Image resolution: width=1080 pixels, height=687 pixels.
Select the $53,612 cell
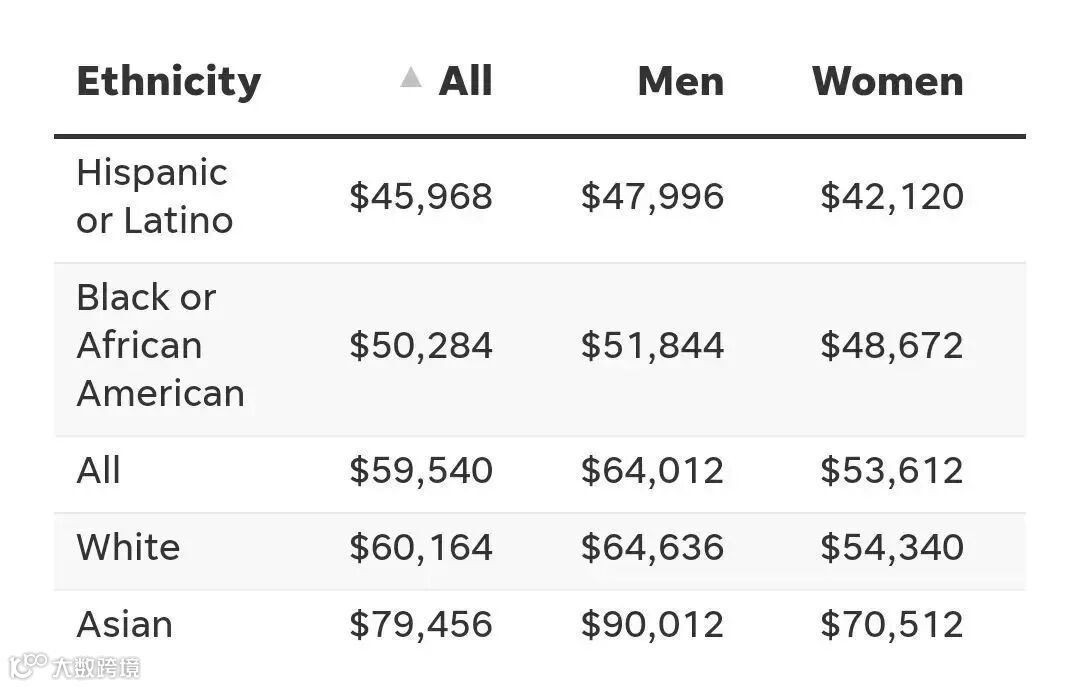(x=891, y=470)
